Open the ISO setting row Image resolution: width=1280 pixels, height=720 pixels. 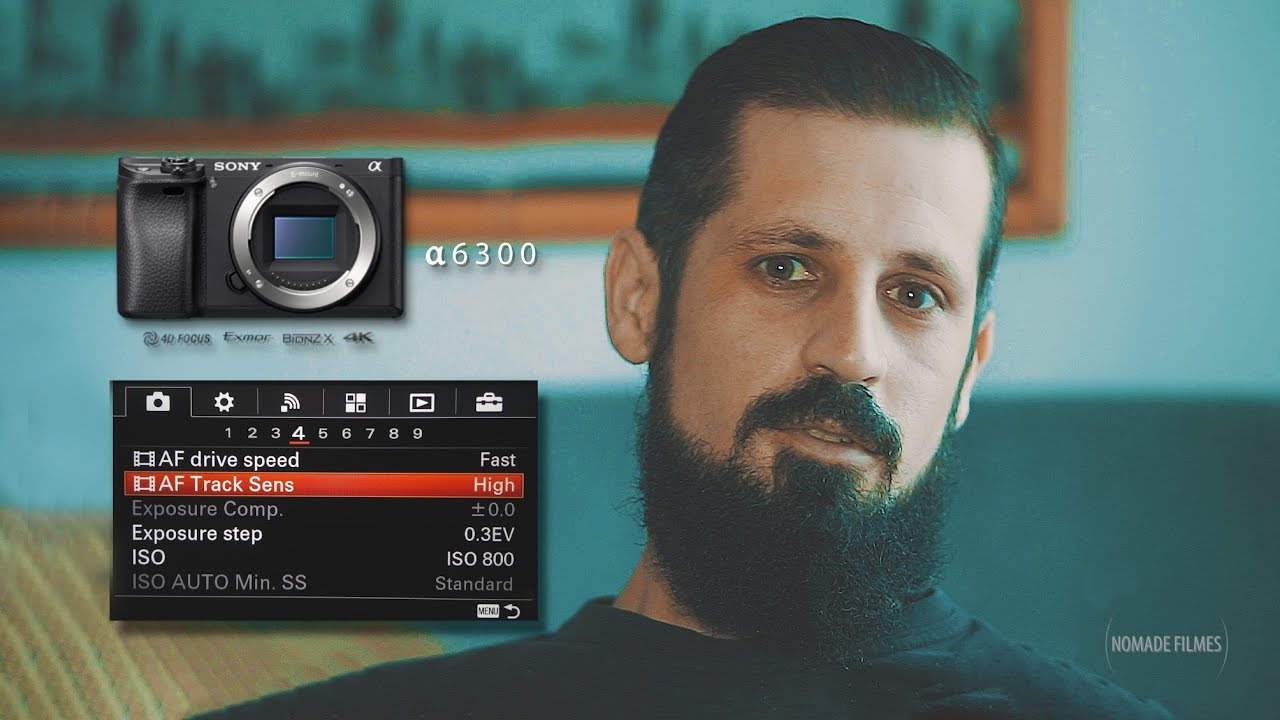point(324,558)
